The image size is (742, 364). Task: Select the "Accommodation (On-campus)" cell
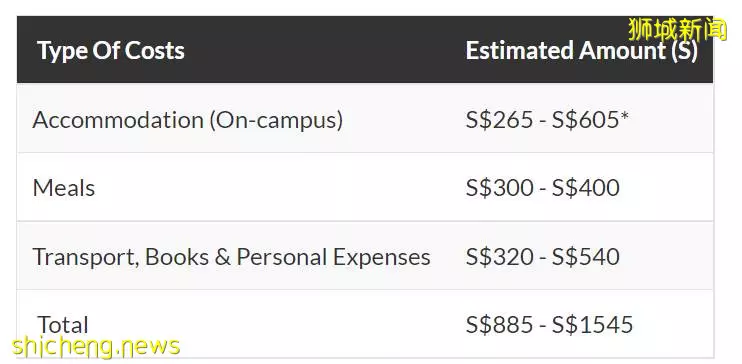click(188, 120)
